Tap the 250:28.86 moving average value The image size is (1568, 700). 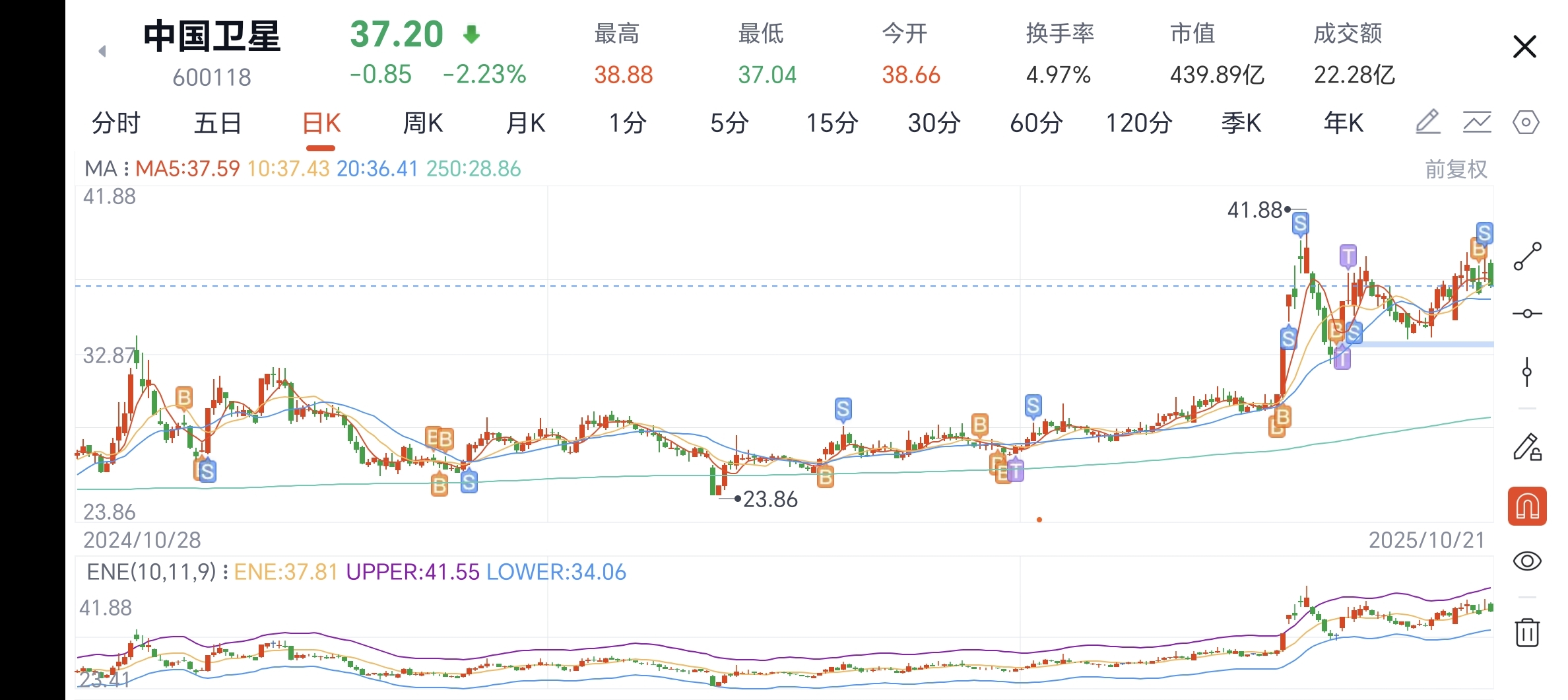[x=473, y=169]
